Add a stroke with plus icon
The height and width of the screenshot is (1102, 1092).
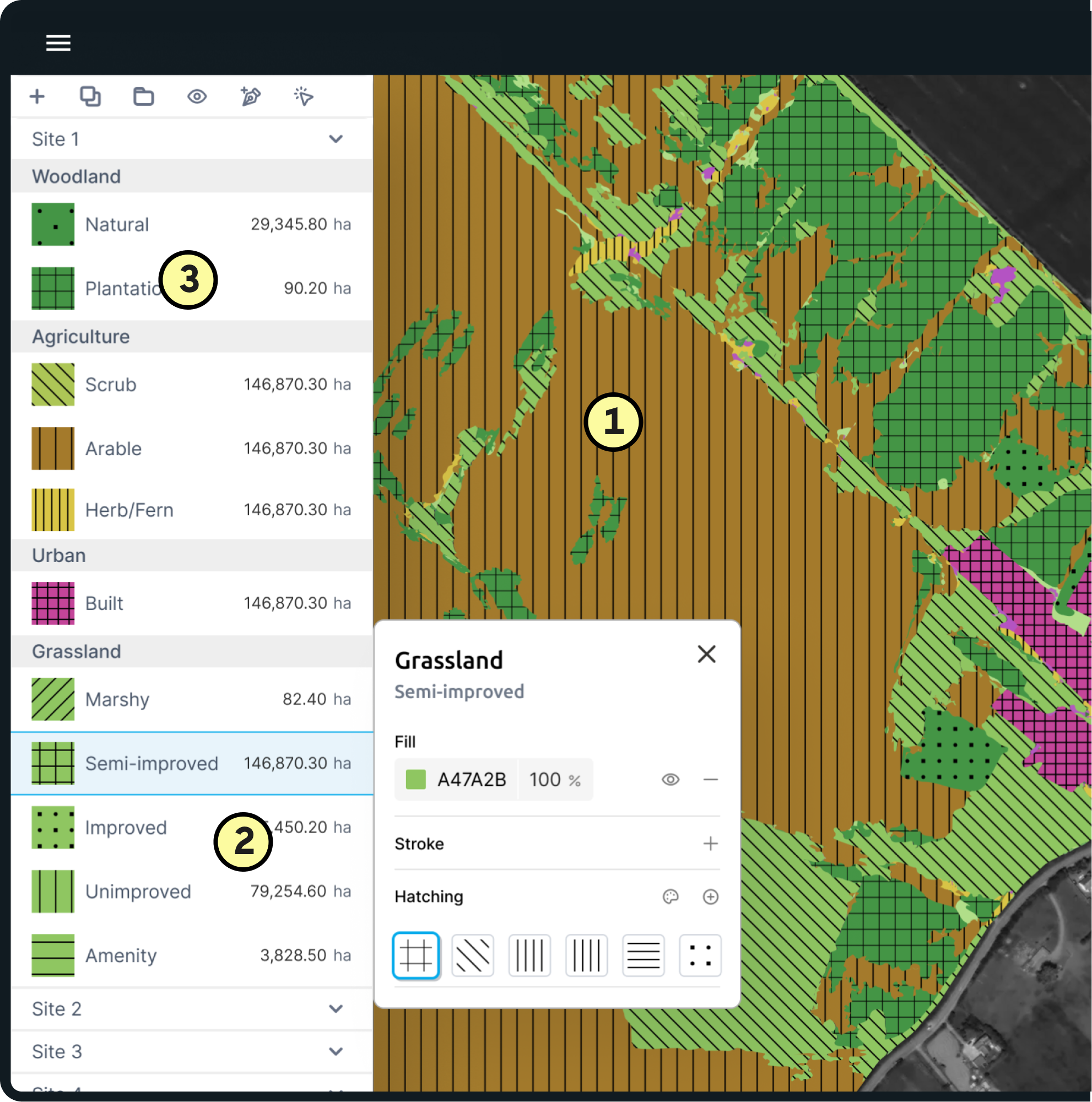click(711, 844)
